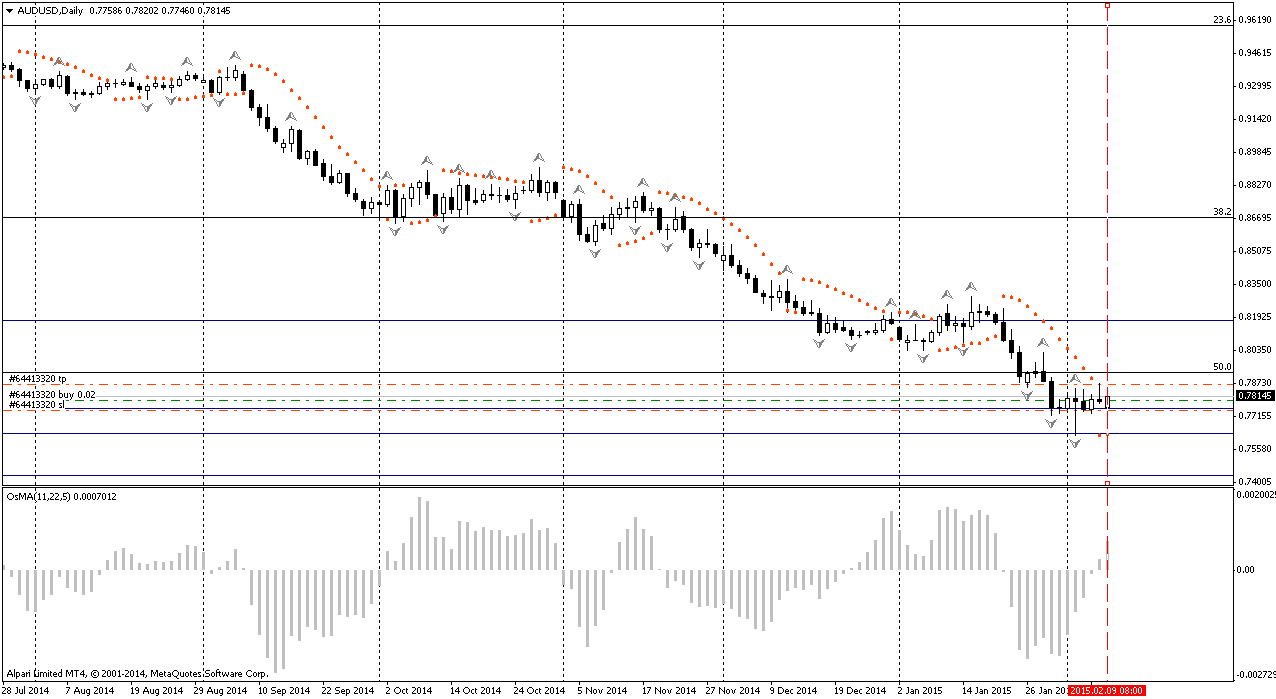This screenshot has width=1276, height=699.
Task: Select the stop-loss label #64413320 sl
Action: (x=36, y=404)
